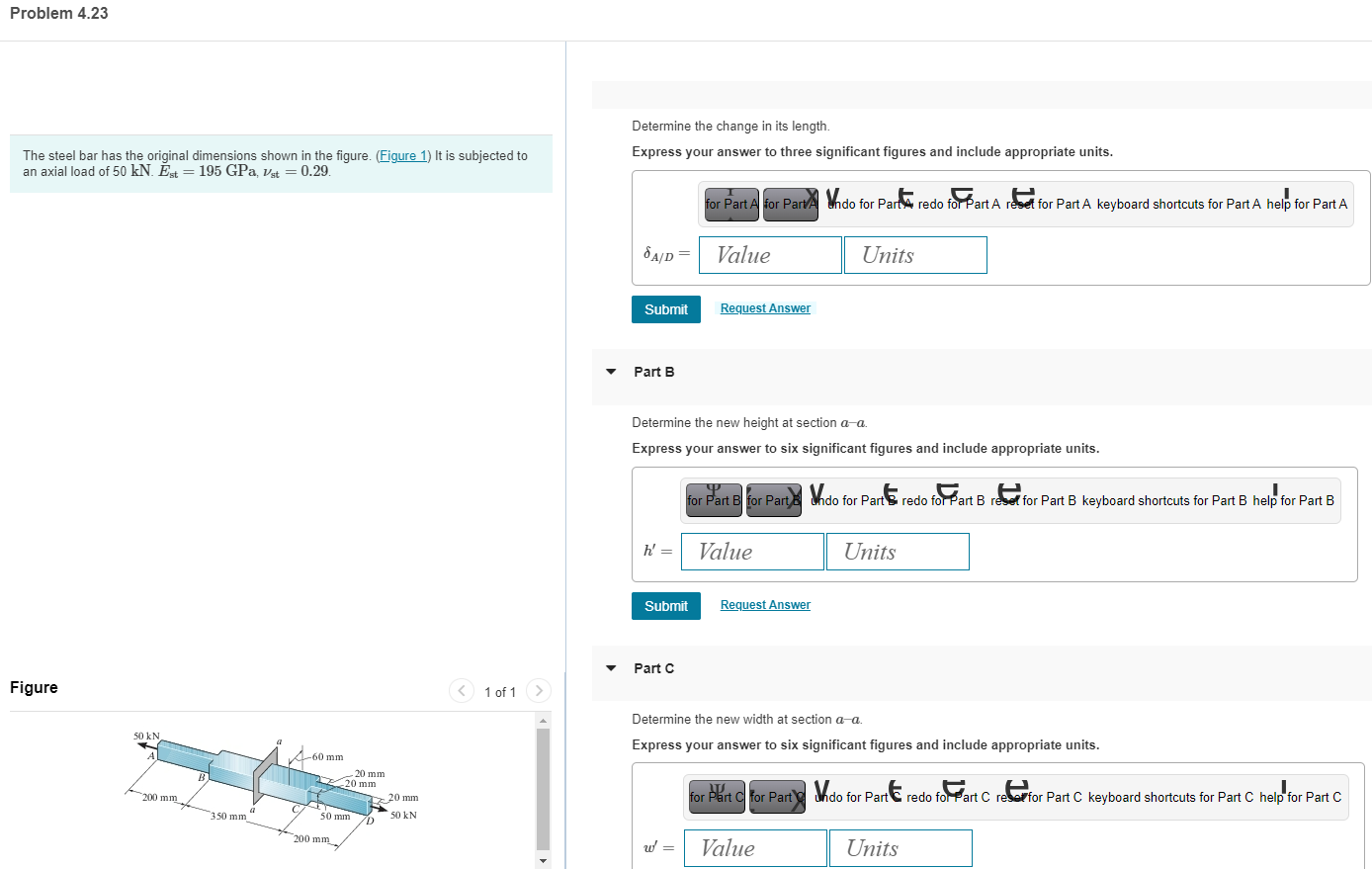
Task: Click the second gray 'for Part C' toolbar button
Action: coord(777,798)
